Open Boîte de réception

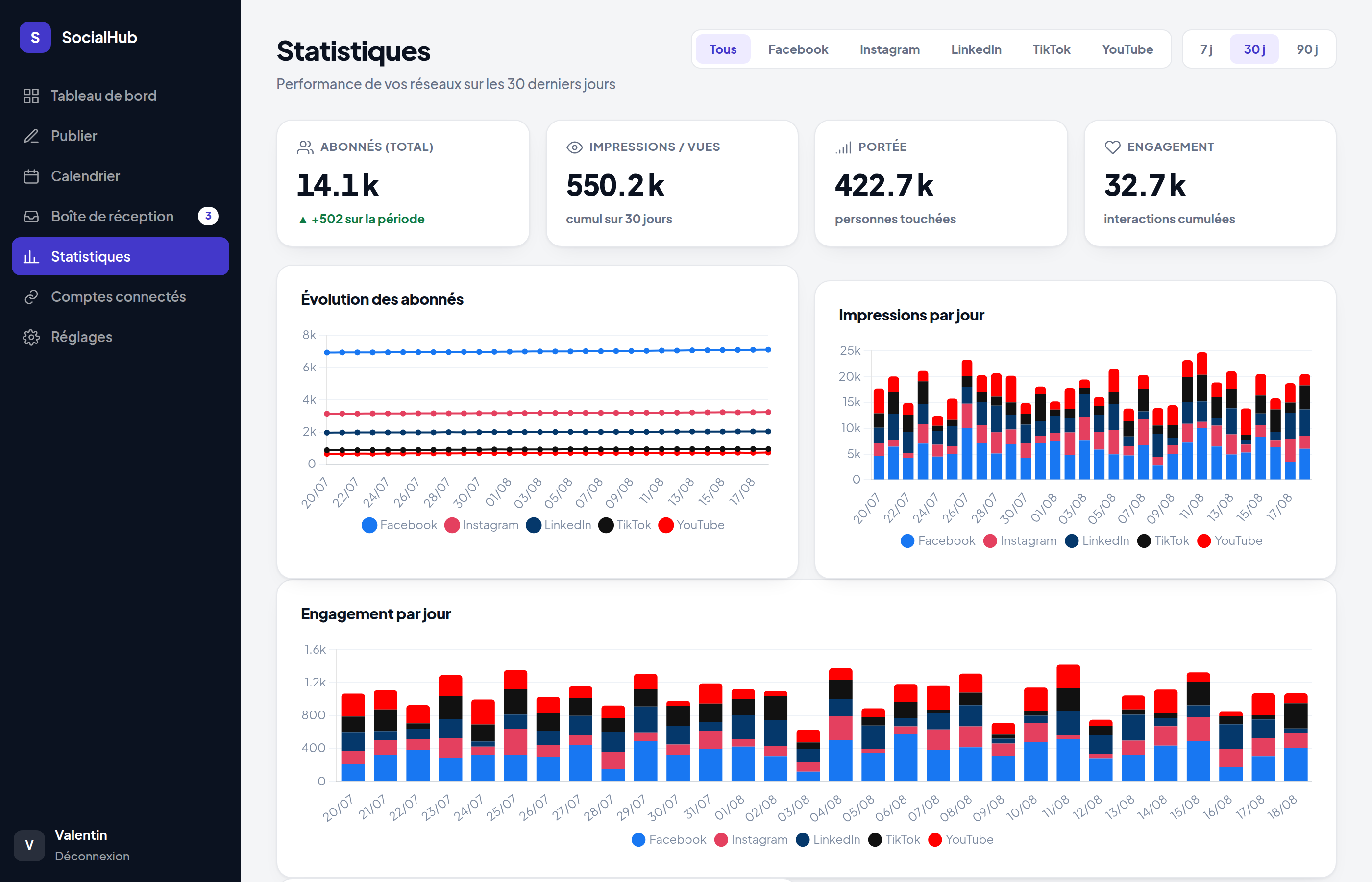(120, 216)
